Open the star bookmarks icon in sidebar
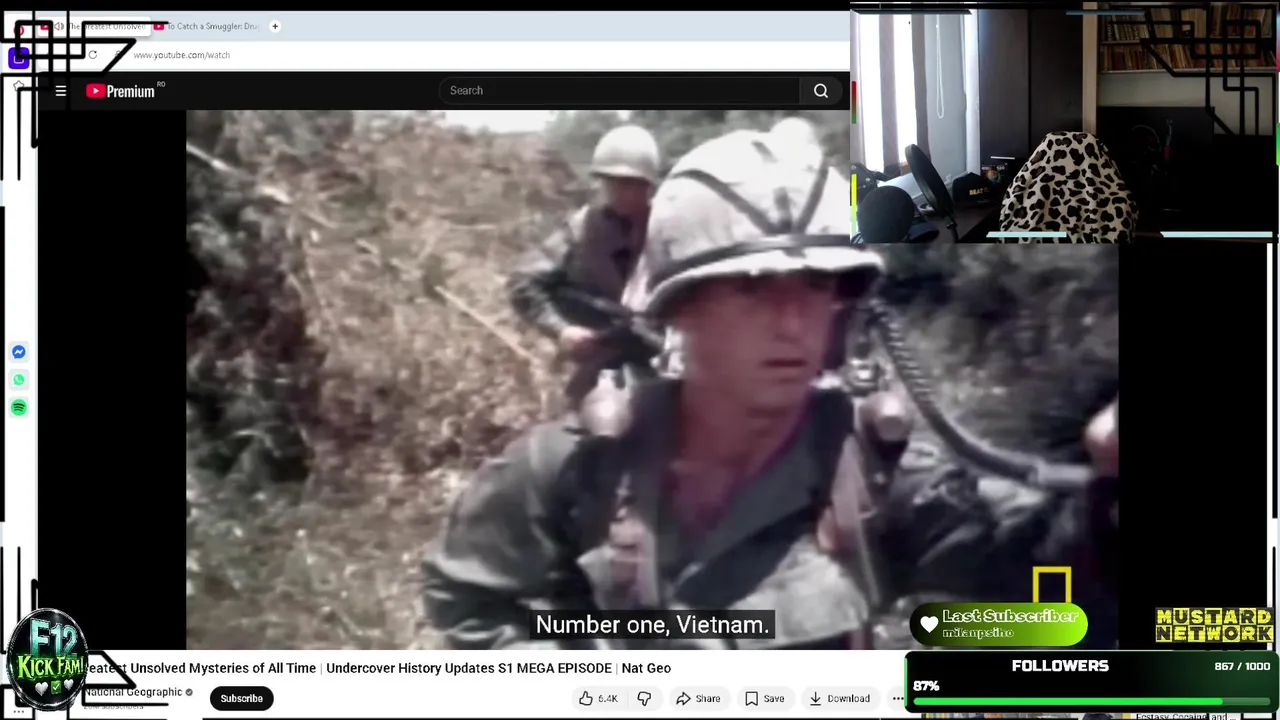1280x720 pixels. 18,87
